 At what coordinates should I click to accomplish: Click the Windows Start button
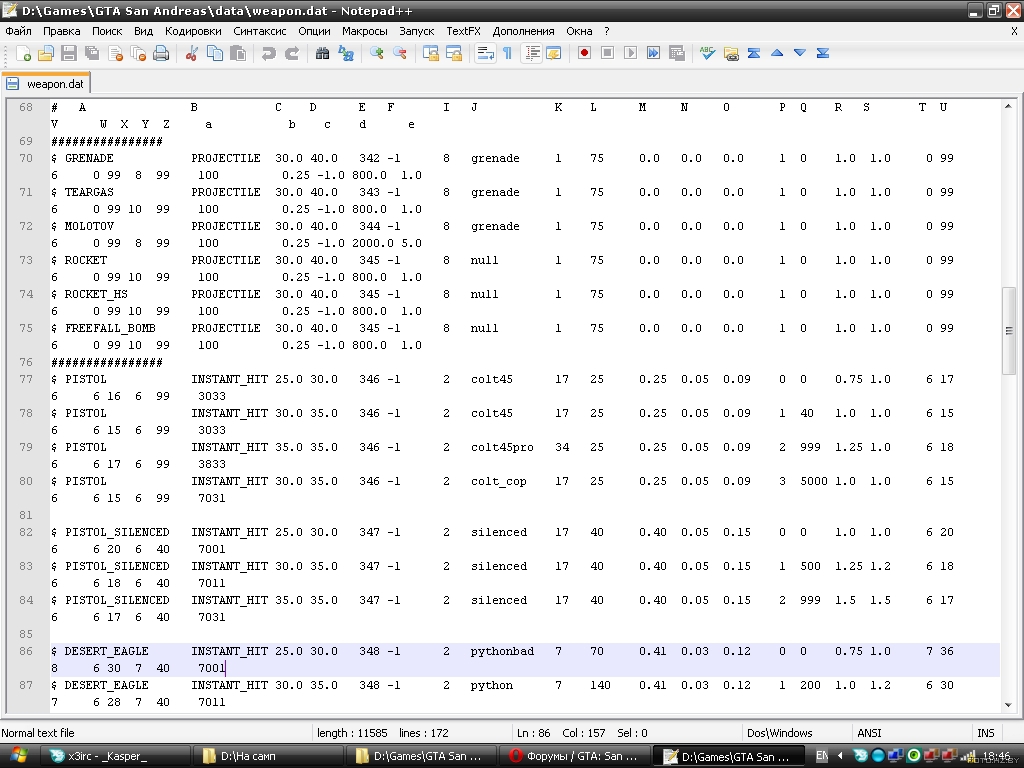(x=16, y=756)
